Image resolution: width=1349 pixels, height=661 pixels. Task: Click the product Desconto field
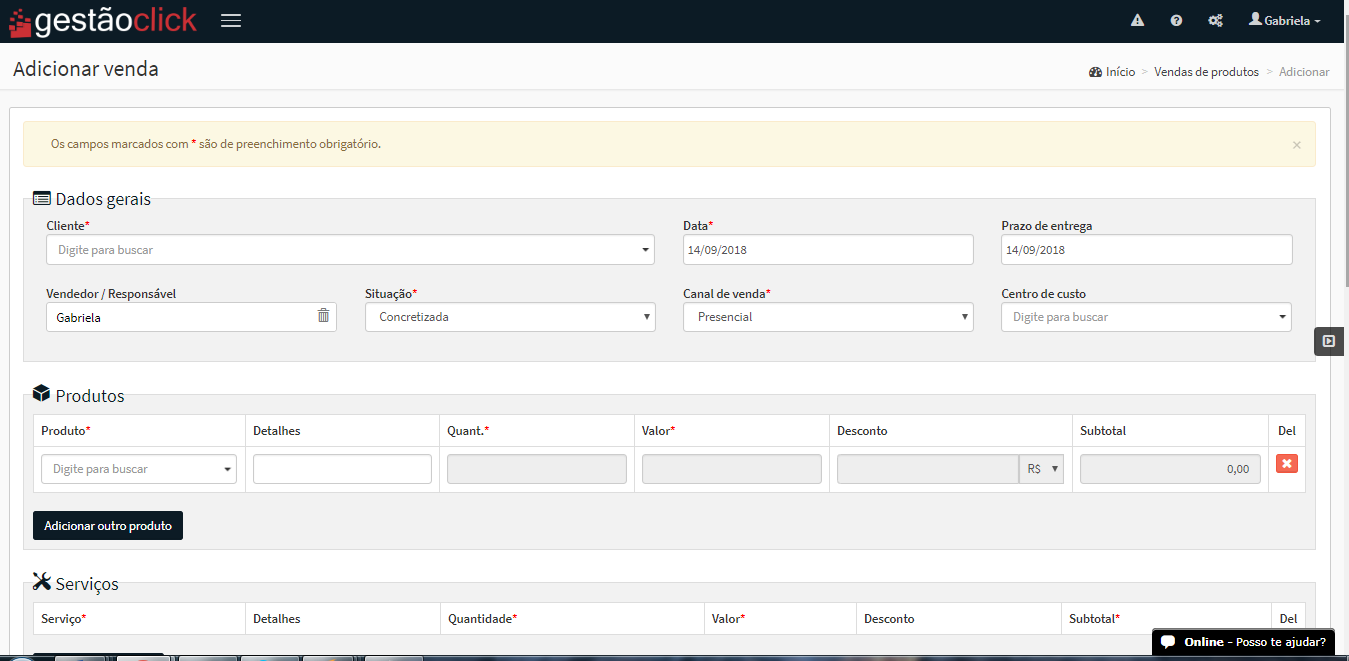point(927,469)
